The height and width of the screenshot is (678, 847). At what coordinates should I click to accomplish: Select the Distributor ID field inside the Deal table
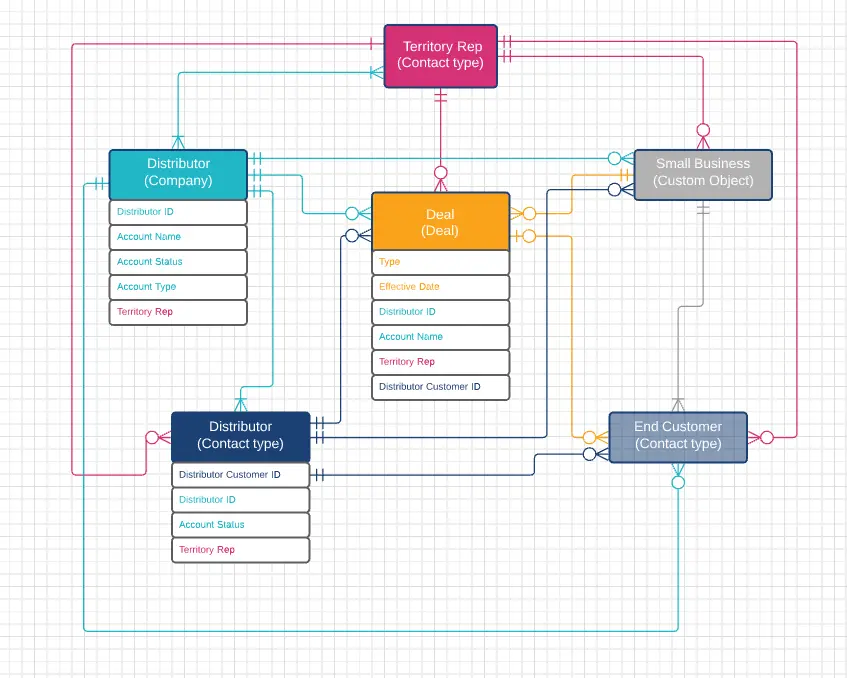440,312
